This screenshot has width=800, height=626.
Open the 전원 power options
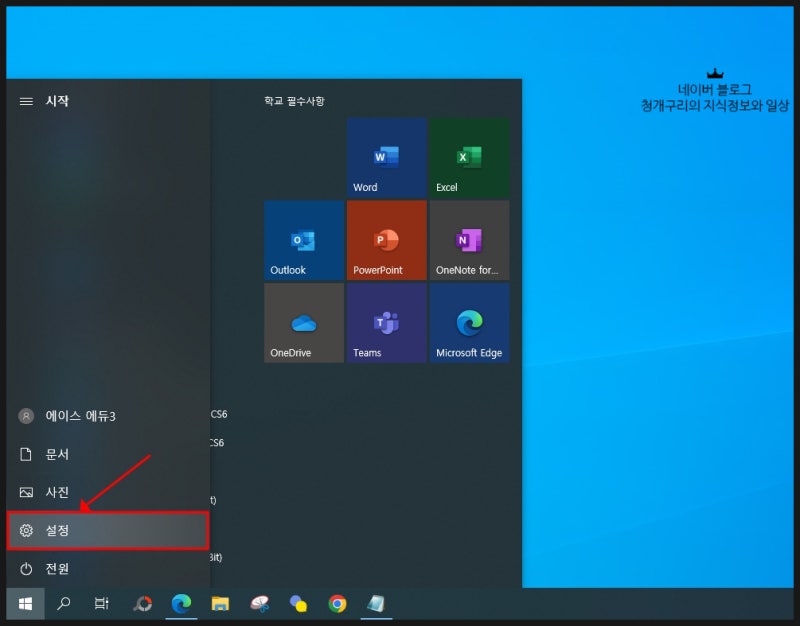[108, 568]
